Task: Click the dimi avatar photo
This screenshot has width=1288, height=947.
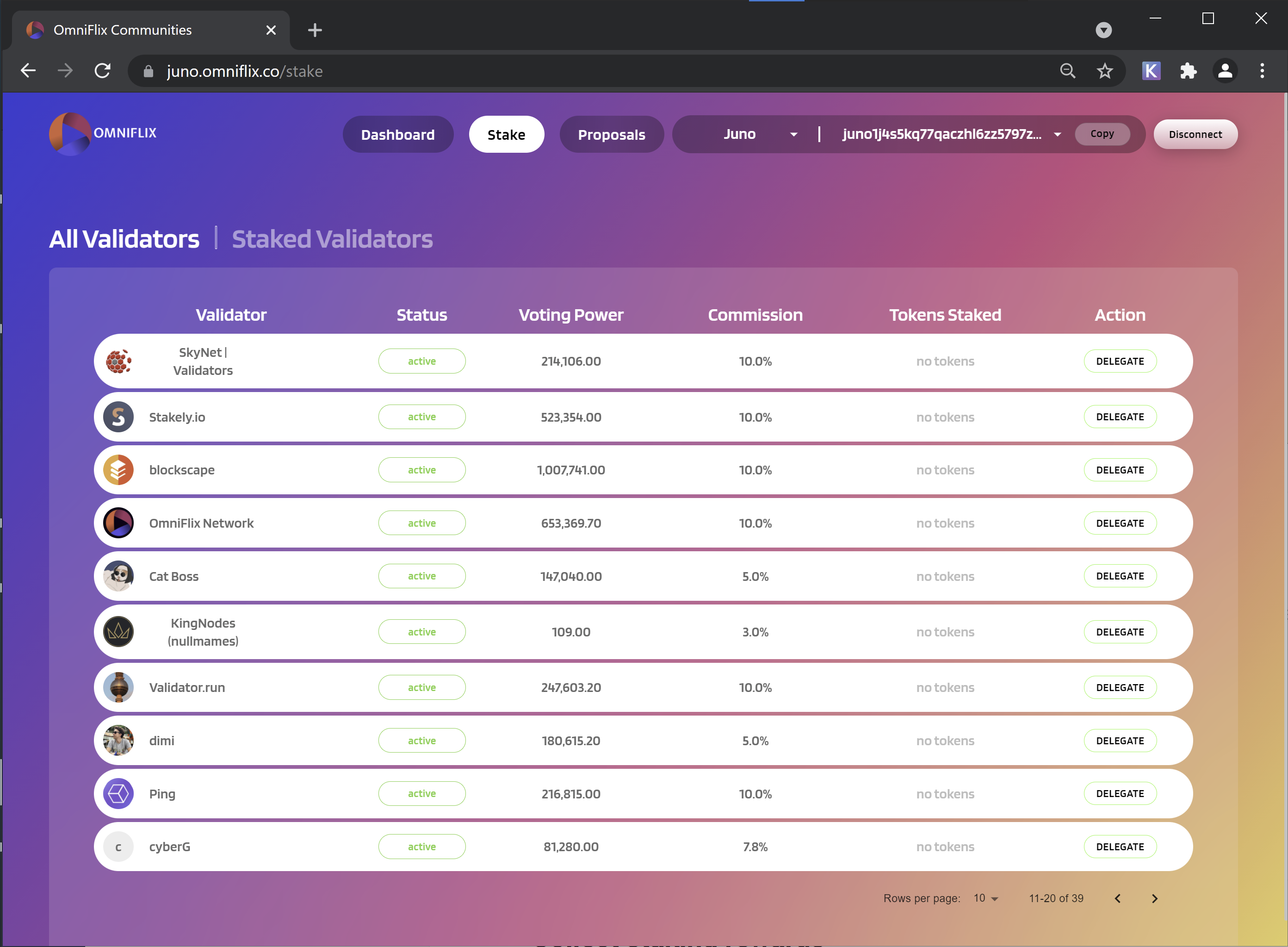Action: (118, 740)
